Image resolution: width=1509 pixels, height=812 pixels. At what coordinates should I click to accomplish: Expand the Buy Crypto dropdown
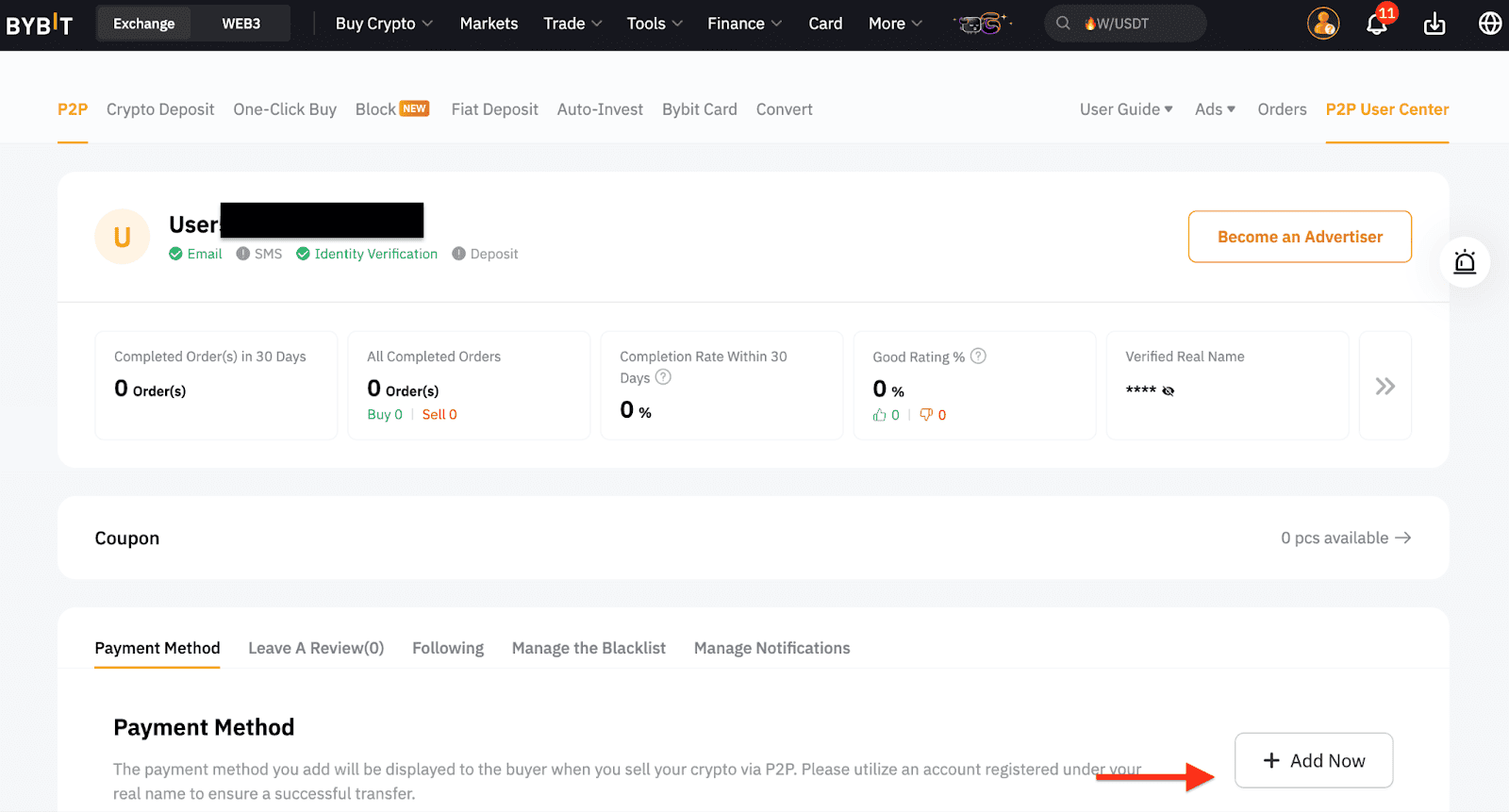(x=384, y=24)
